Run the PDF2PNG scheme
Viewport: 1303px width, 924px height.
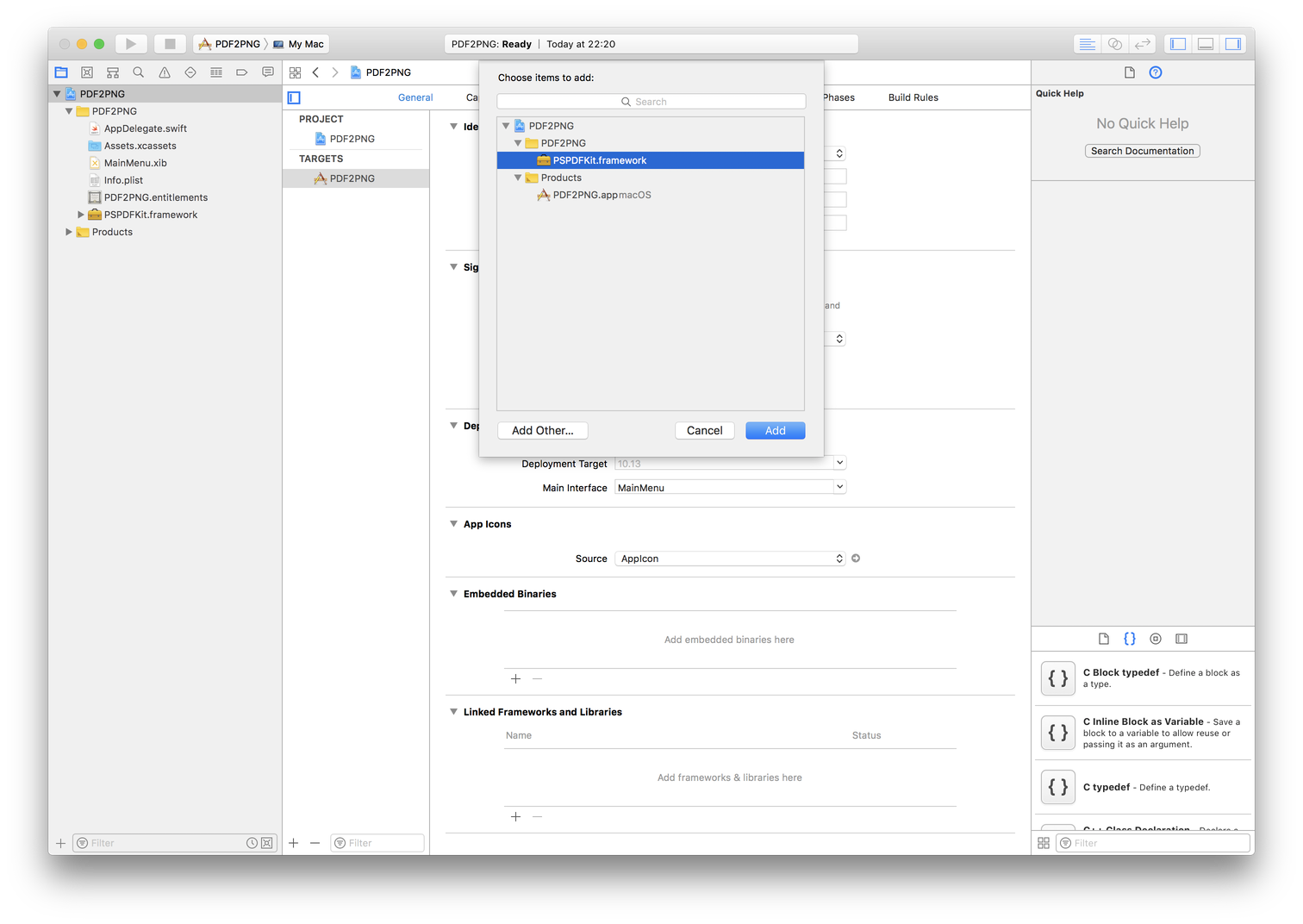(x=131, y=43)
